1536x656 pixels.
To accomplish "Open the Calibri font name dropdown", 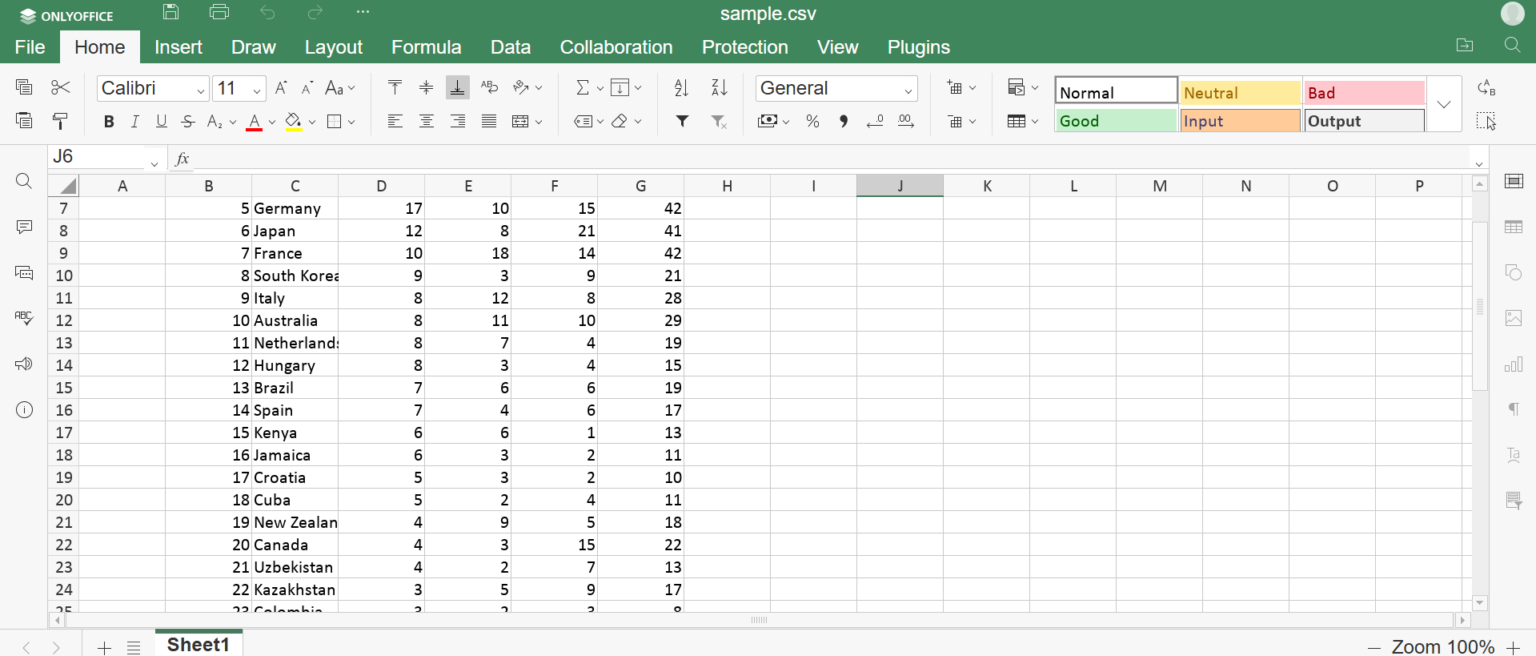I will point(153,88).
